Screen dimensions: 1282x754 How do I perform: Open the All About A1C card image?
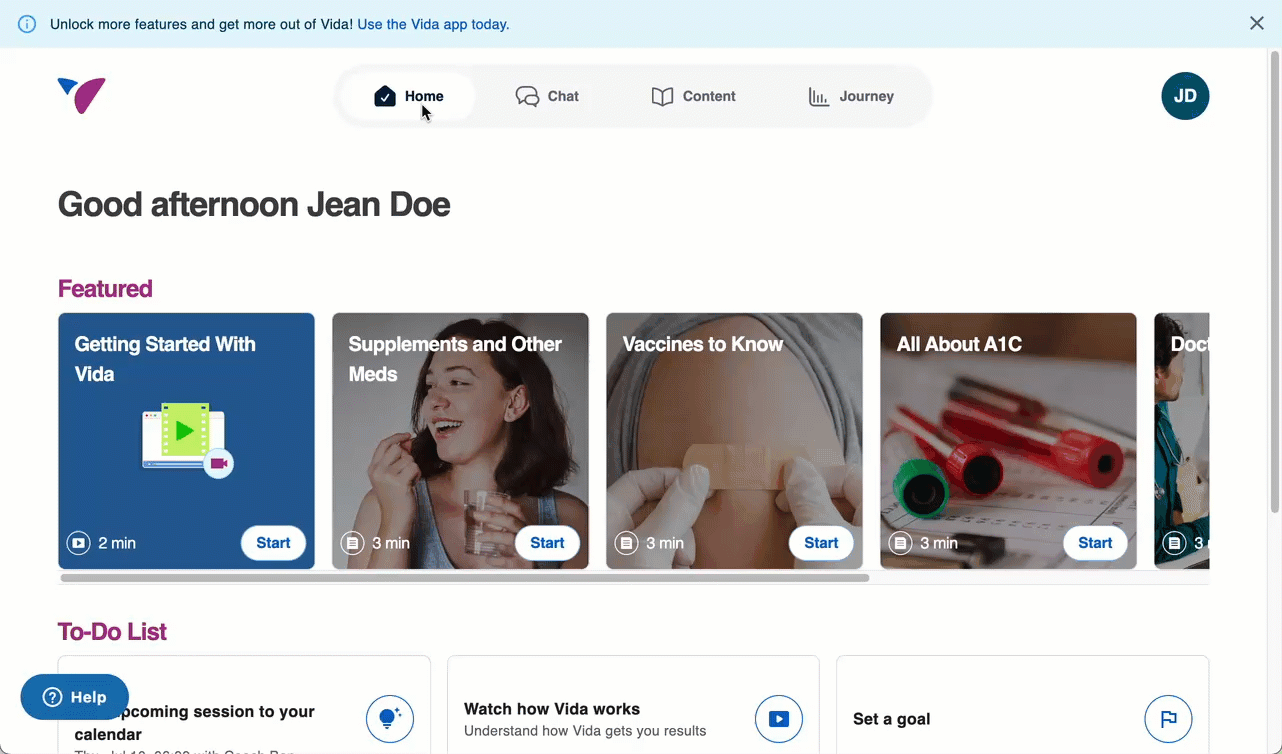[1008, 441]
